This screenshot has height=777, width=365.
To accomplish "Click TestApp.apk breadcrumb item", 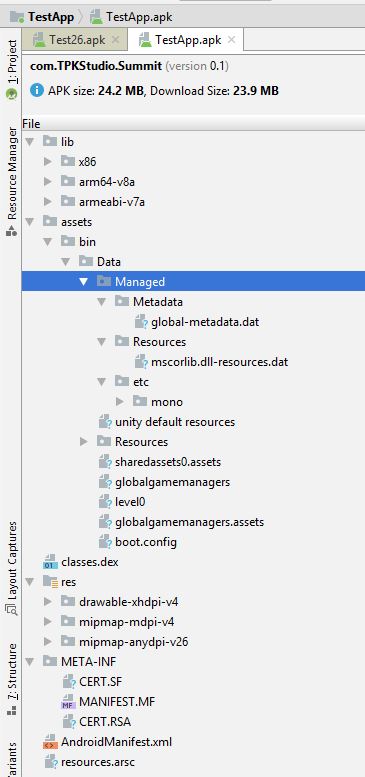I will [131, 17].
